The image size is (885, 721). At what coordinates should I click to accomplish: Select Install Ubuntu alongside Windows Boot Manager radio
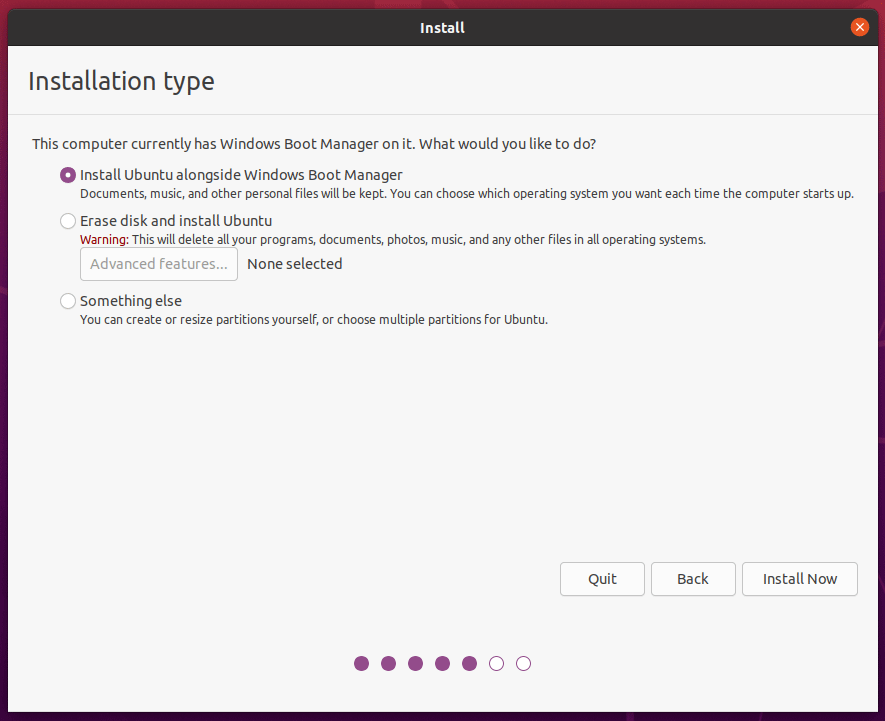click(x=68, y=175)
